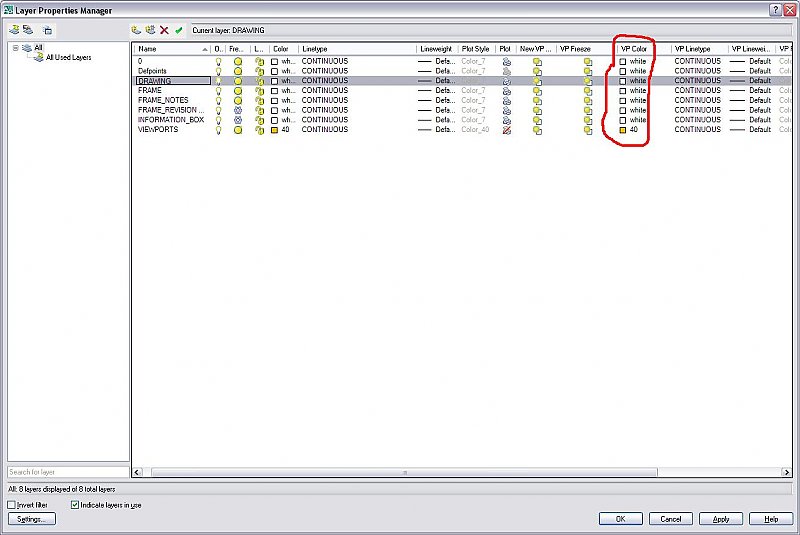This screenshot has height=535, width=800.
Task: Toggle the On light bulb for FRAME_NOTES layer
Action: (218, 100)
